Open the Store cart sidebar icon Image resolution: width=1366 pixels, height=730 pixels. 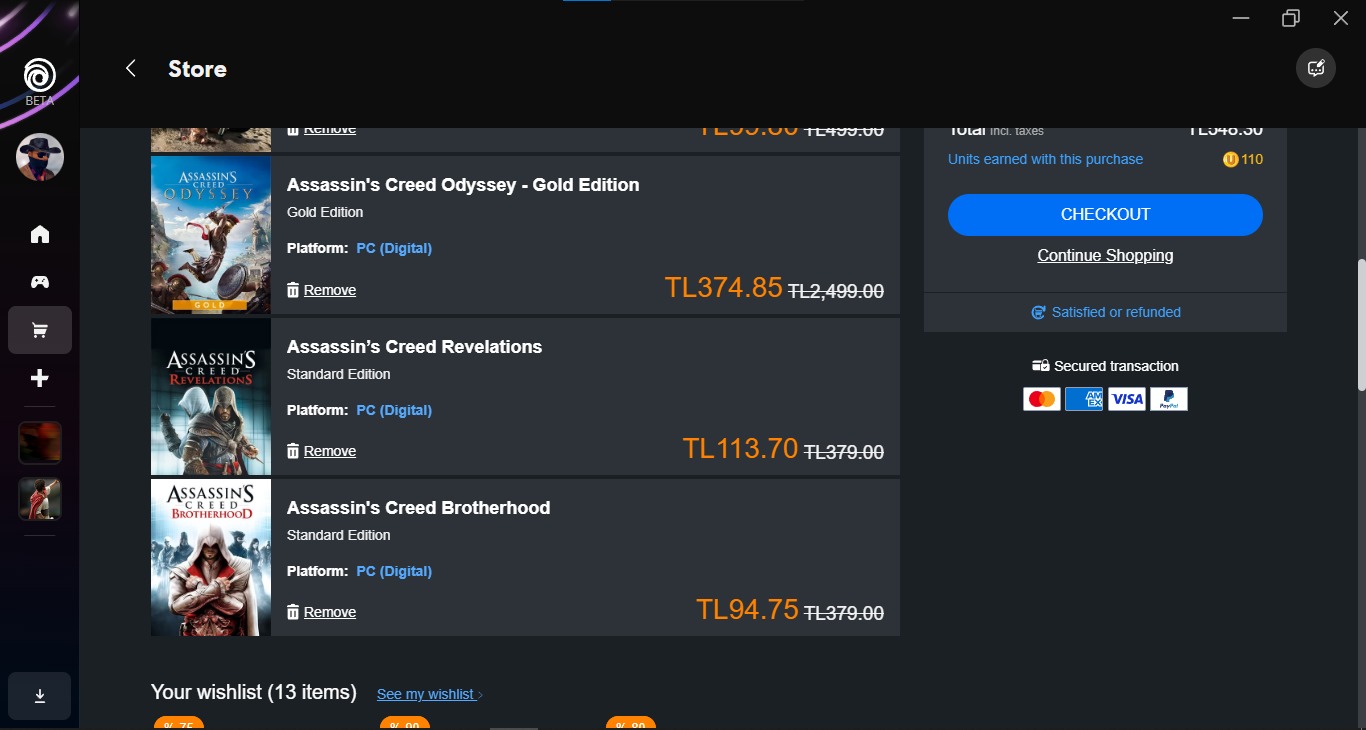point(40,330)
